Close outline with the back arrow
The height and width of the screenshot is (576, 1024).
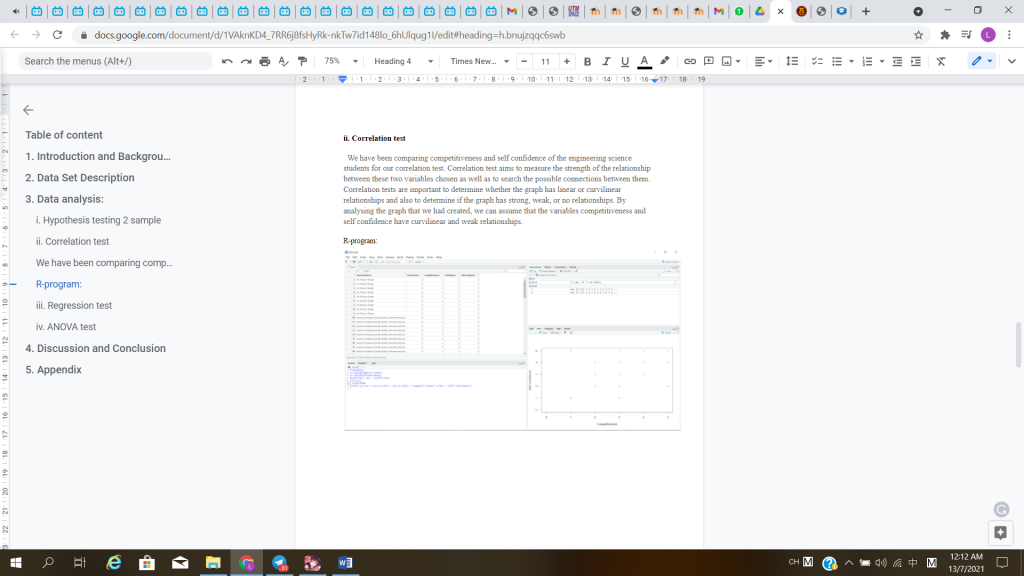click(x=28, y=110)
